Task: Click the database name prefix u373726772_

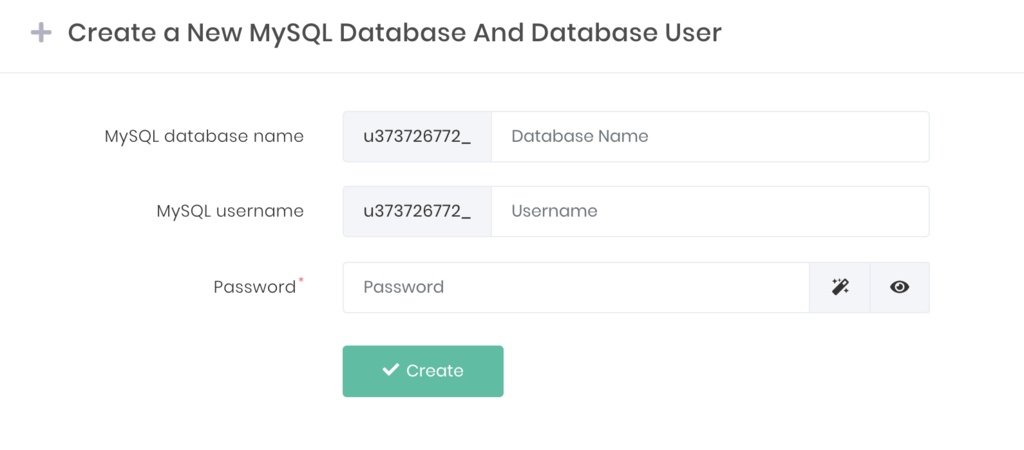Action: (x=417, y=136)
